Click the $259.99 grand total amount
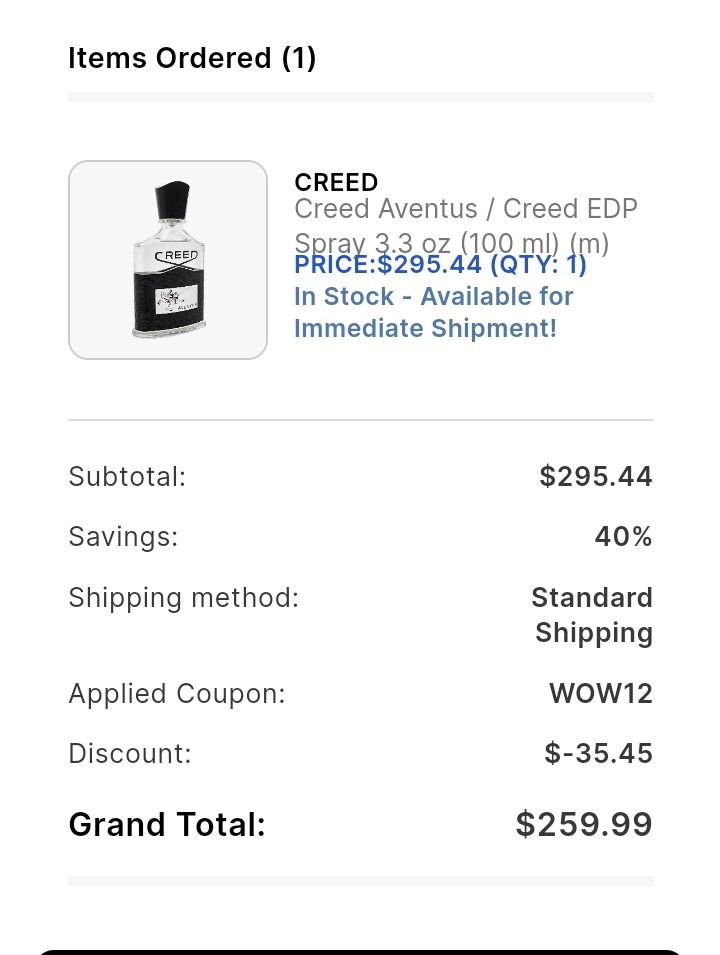The image size is (720, 955). click(584, 825)
